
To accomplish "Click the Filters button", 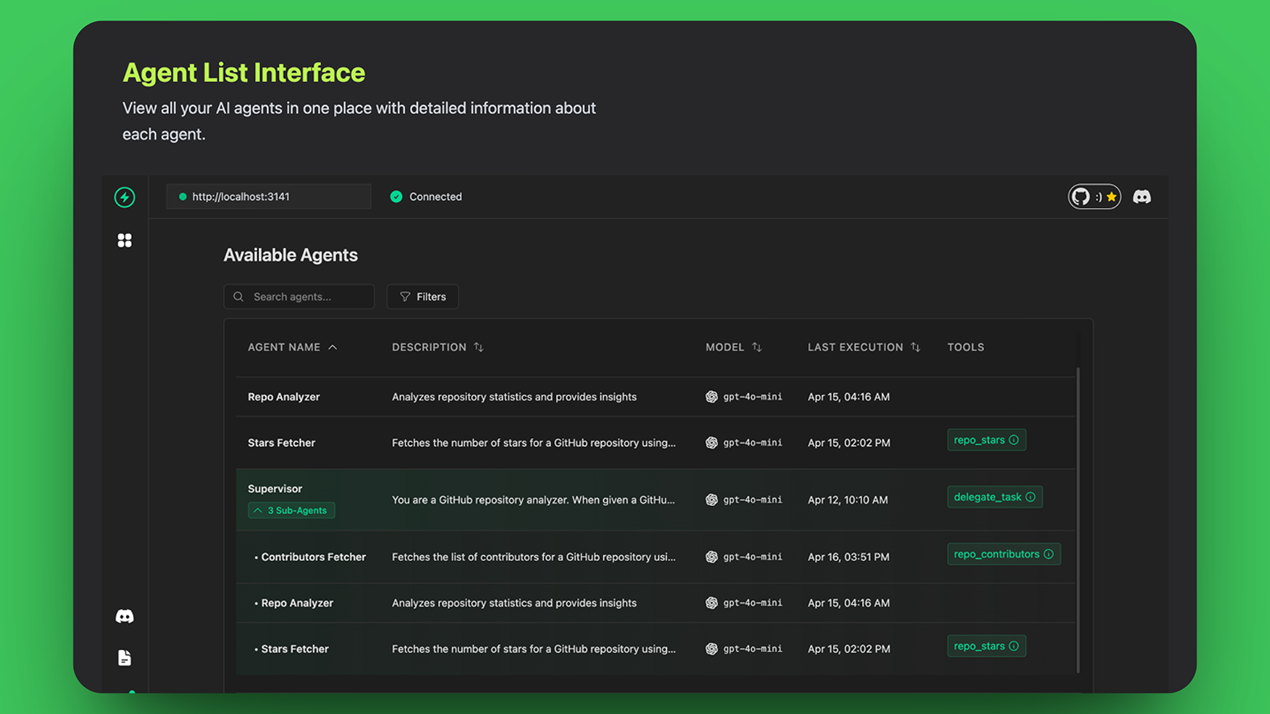I will click(423, 297).
